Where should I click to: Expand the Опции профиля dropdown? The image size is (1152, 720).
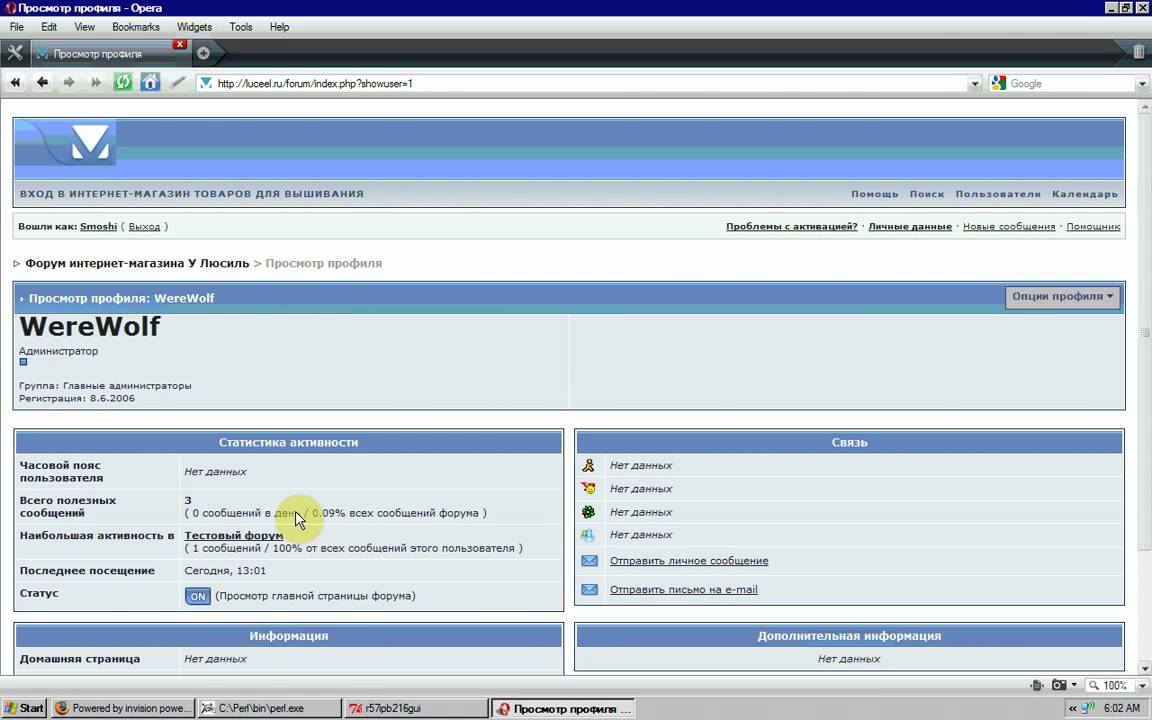tap(1062, 297)
